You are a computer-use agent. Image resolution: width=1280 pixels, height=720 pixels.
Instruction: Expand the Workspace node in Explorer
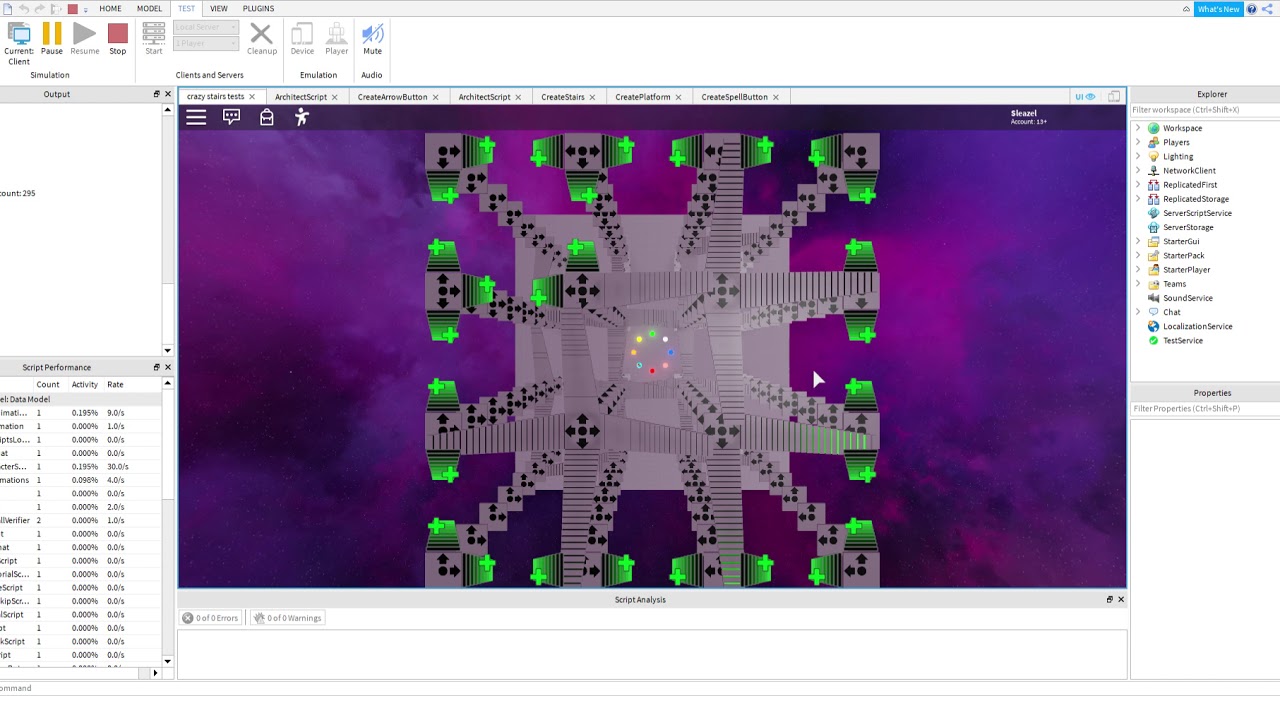point(1138,128)
